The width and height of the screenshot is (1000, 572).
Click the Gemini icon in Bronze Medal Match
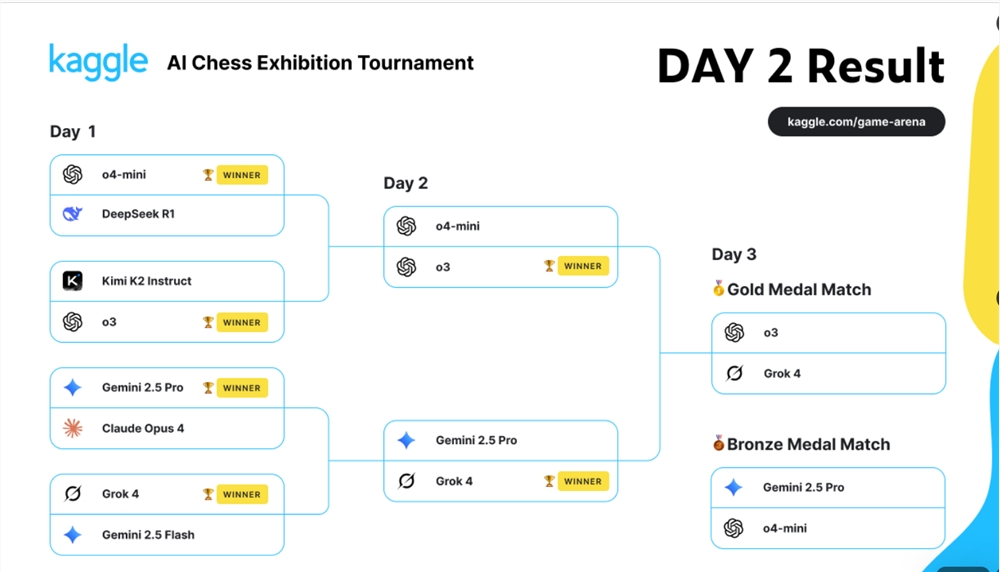734,488
